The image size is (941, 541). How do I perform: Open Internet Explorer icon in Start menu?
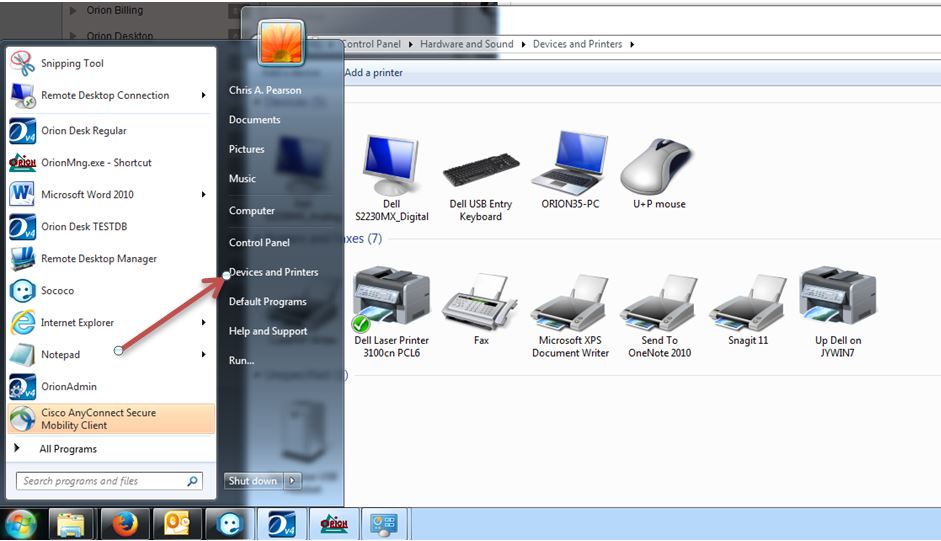click(x=23, y=322)
